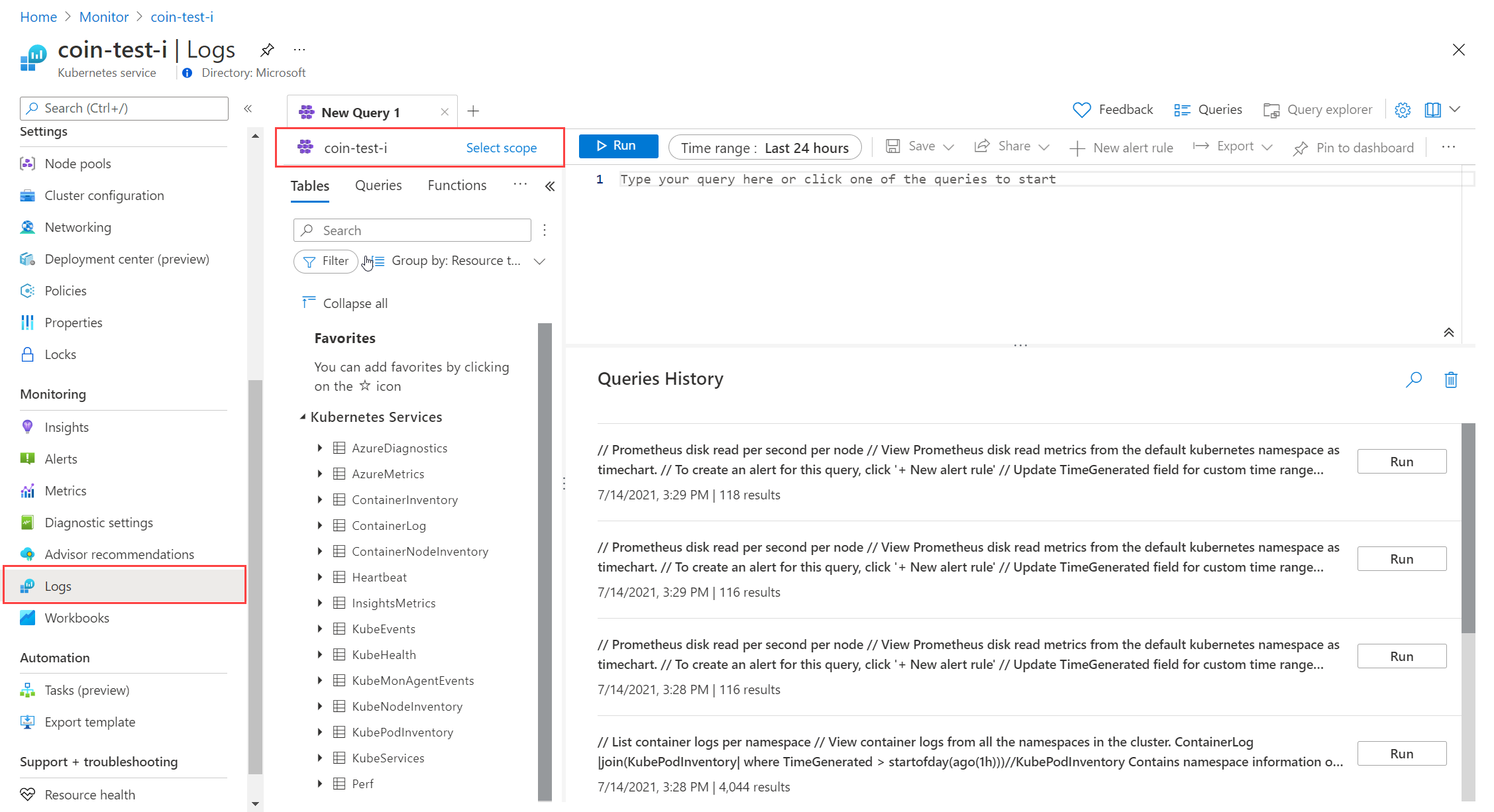This screenshot has height=812, width=1494.
Task: Select the Tables search input field
Action: point(412,230)
